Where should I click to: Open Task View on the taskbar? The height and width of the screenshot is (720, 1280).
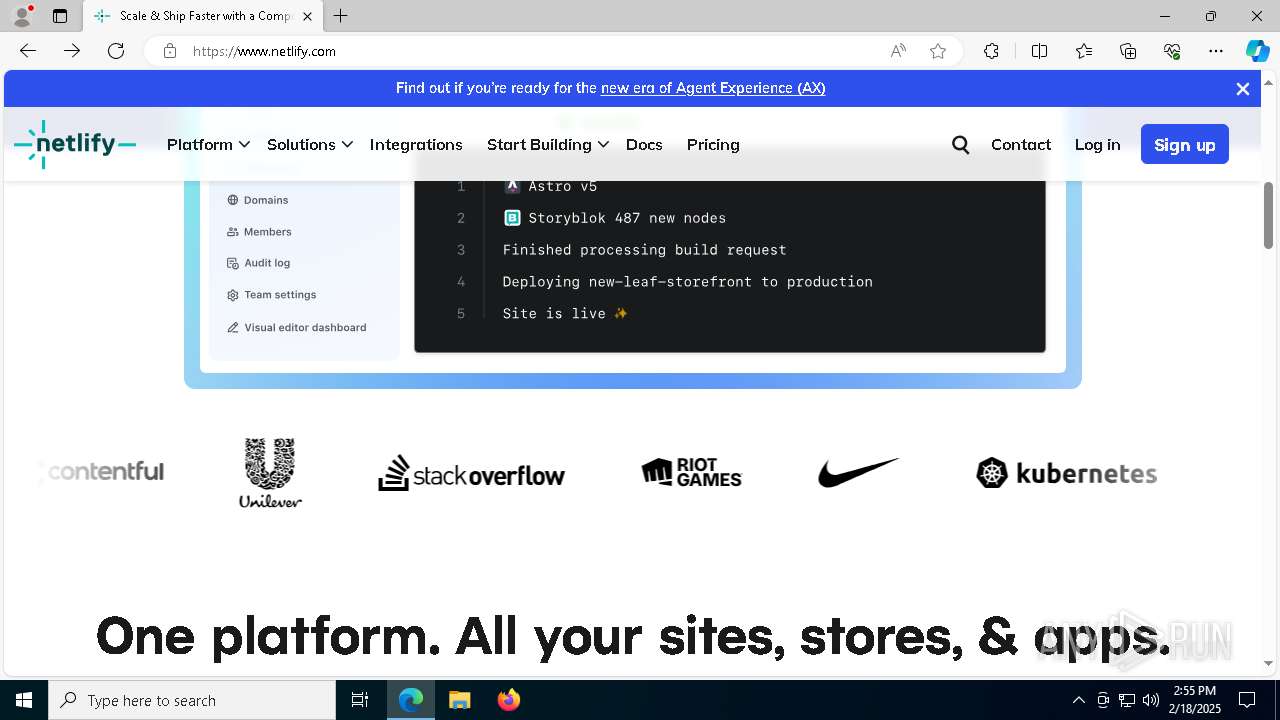point(360,700)
